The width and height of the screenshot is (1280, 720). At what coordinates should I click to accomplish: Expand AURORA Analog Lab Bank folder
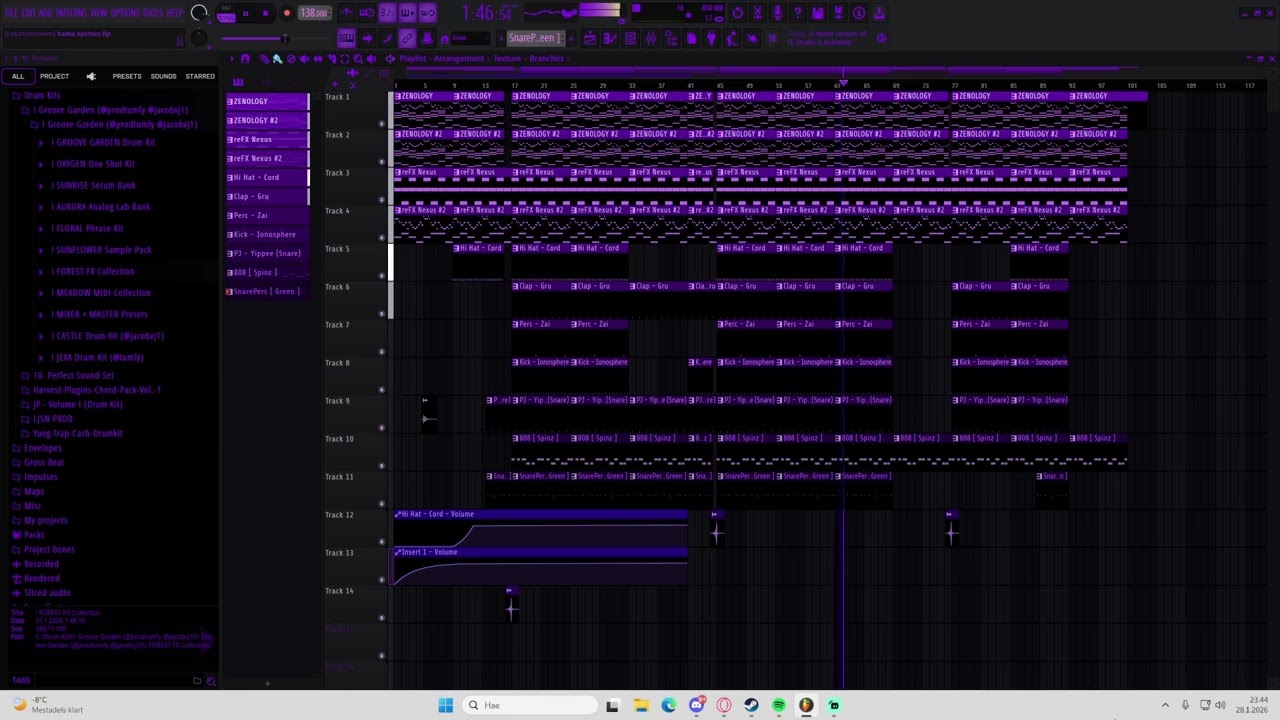tap(40, 207)
